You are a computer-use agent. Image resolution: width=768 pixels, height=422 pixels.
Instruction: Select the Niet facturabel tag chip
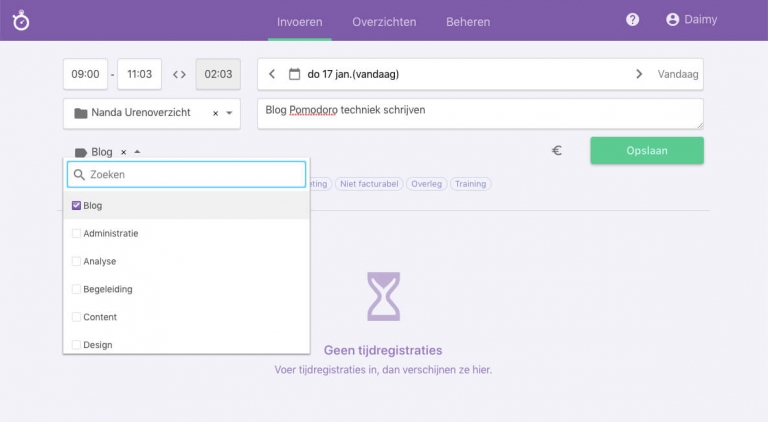click(369, 184)
